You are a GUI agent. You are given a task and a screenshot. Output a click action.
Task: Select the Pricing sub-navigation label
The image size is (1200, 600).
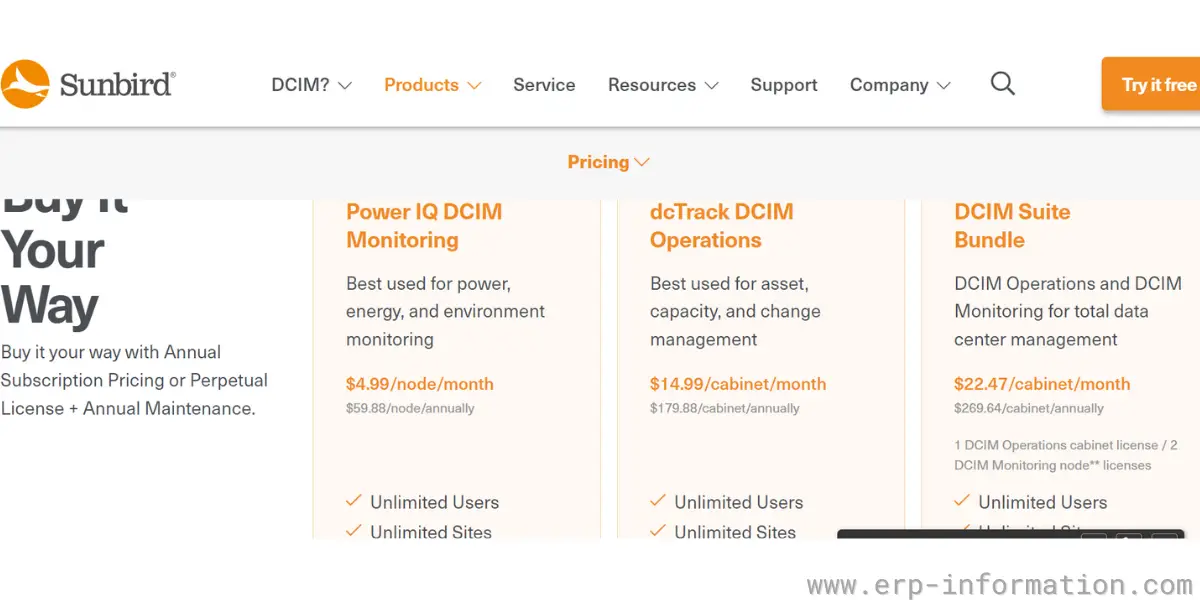click(598, 162)
